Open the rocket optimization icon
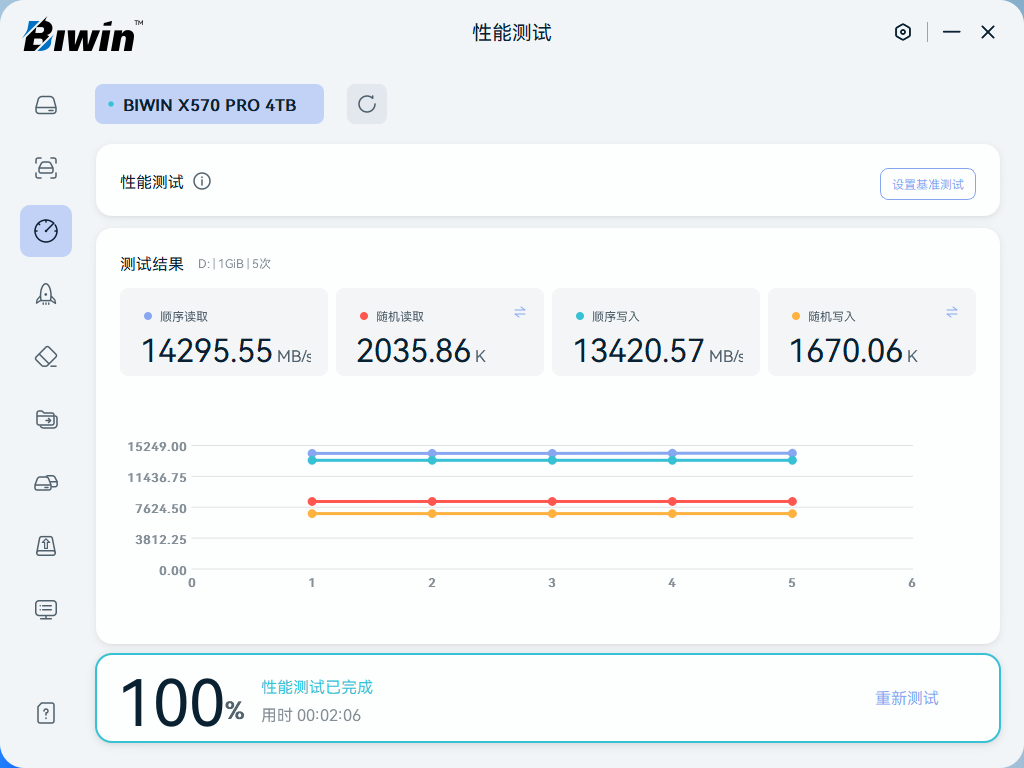The image size is (1024, 768). click(46, 293)
